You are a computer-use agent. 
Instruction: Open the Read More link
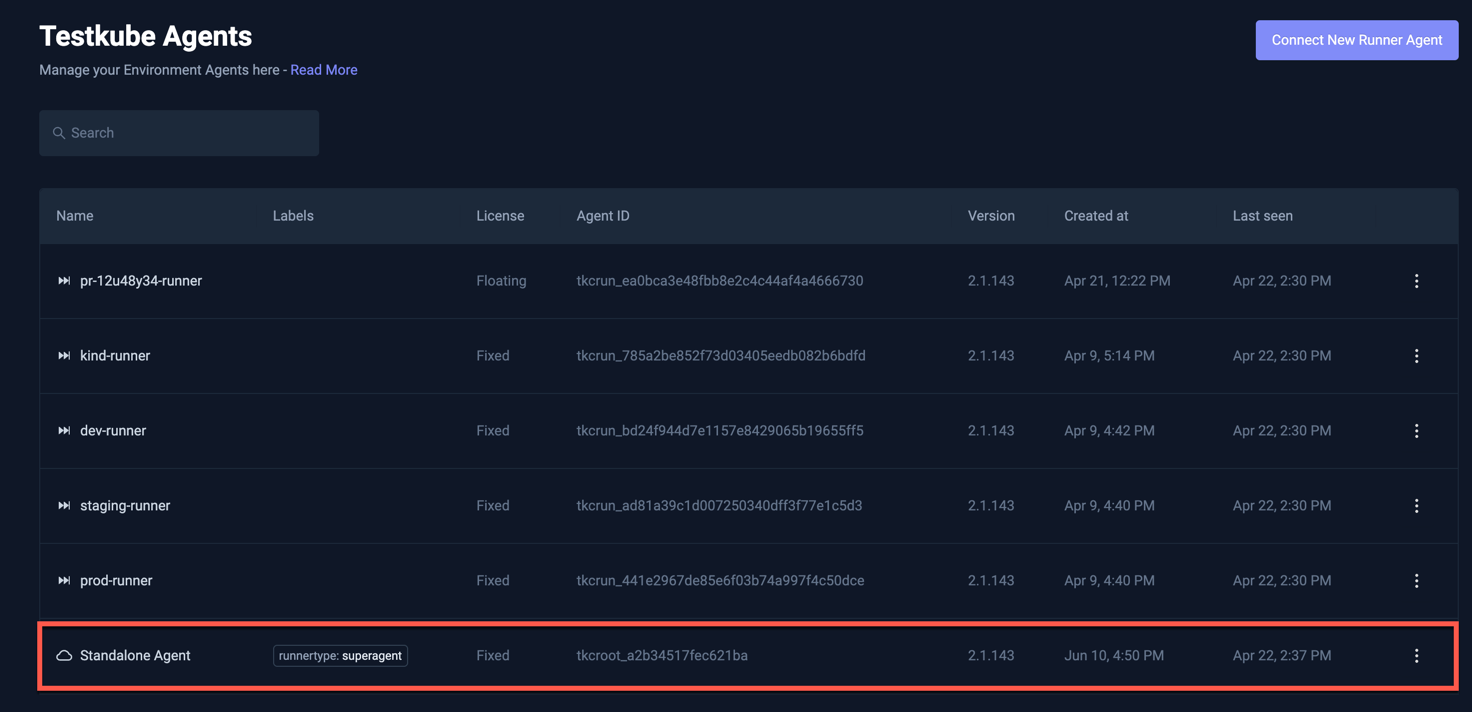[x=323, y=70]
